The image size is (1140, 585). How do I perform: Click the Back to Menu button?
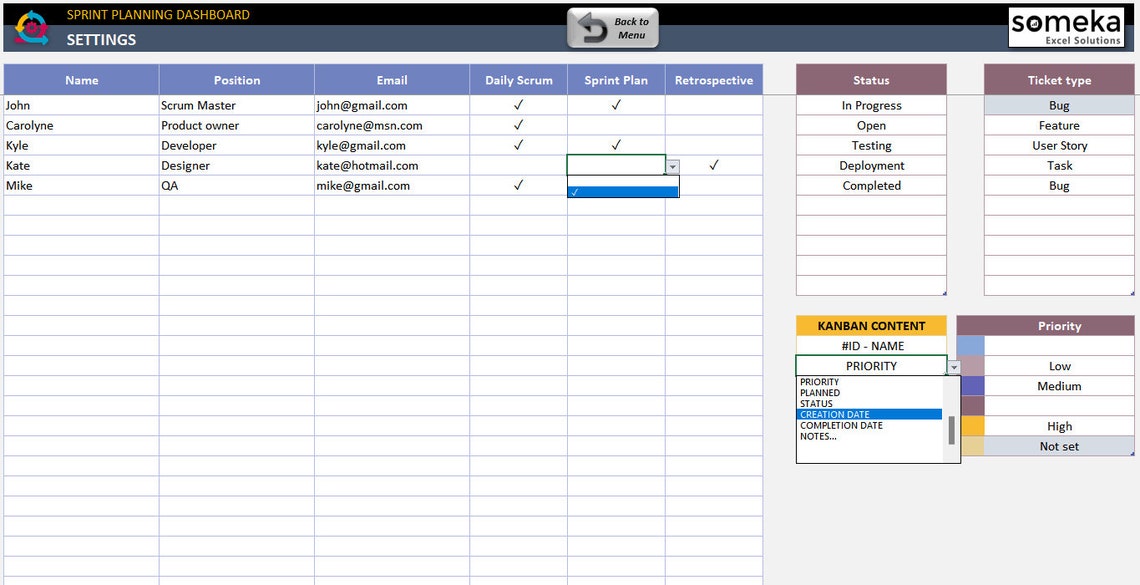point(612,27)
